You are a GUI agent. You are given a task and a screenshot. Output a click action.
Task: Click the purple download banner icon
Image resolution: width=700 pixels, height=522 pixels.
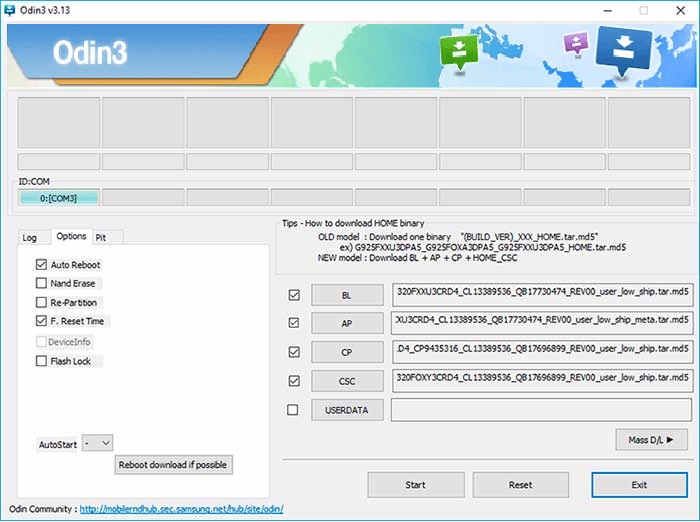[x=576, y=44]
